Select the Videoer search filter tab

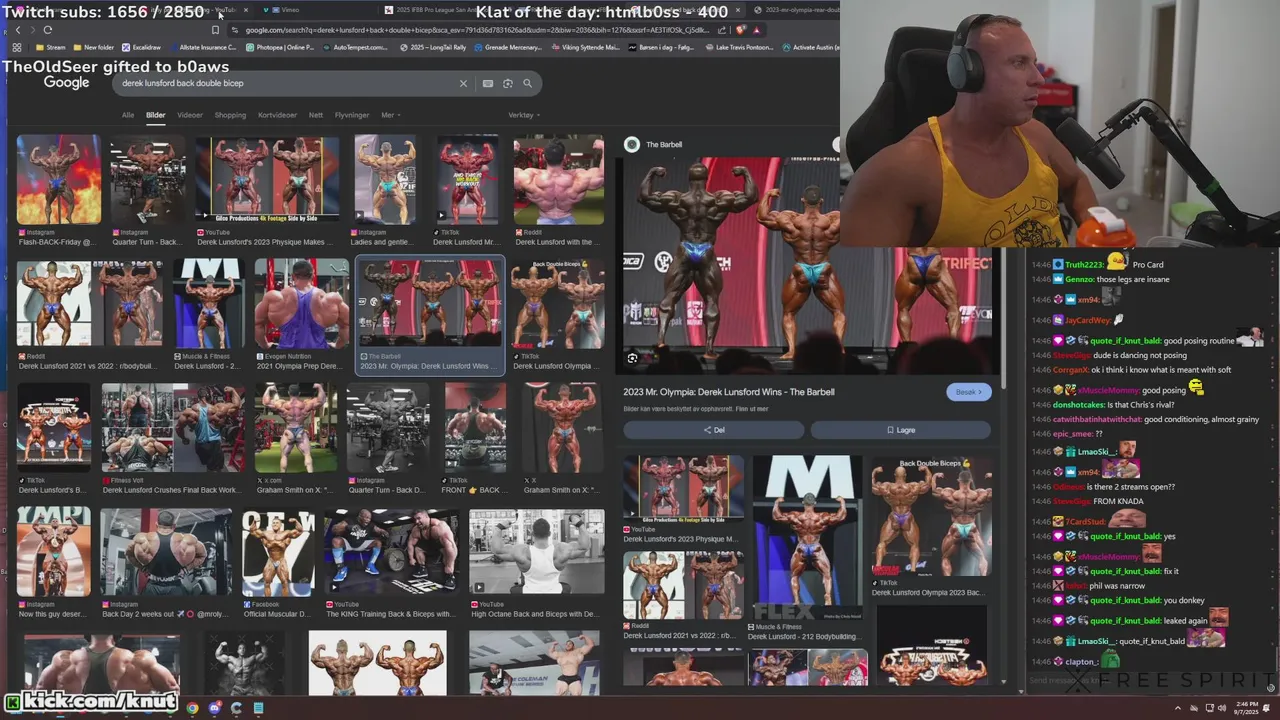click(x=190, y=115)
